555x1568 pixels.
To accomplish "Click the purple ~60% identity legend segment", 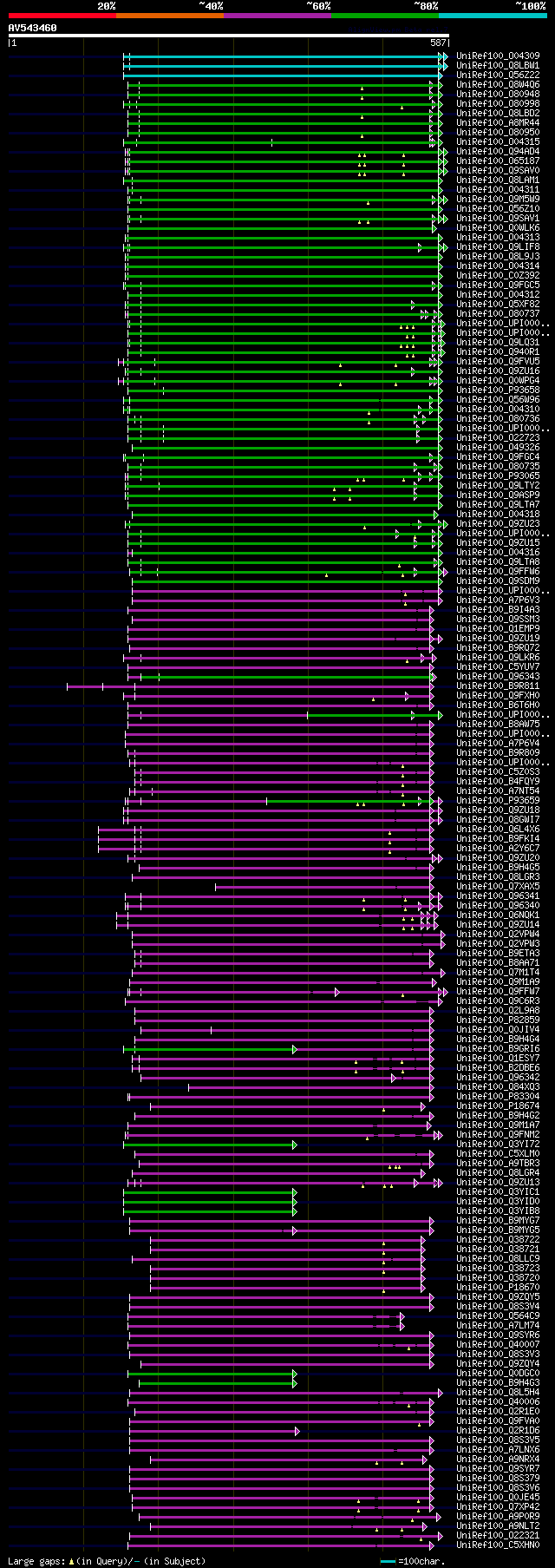I will (x=277, y=16).
